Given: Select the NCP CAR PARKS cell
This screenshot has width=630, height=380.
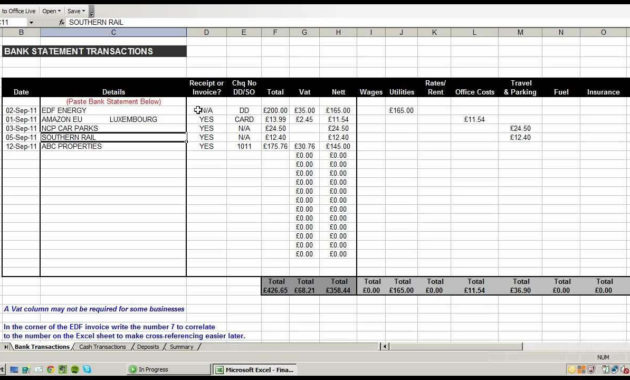Looking at the screenshot, I should [x=113, y=128].
